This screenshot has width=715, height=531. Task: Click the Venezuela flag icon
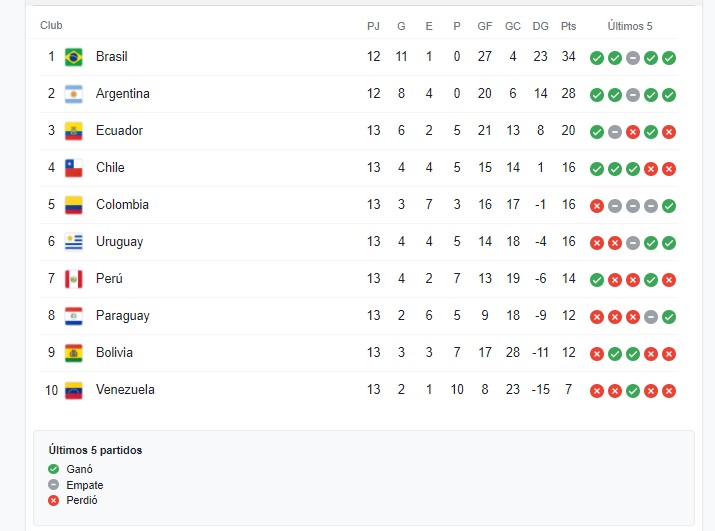(73, 390)
